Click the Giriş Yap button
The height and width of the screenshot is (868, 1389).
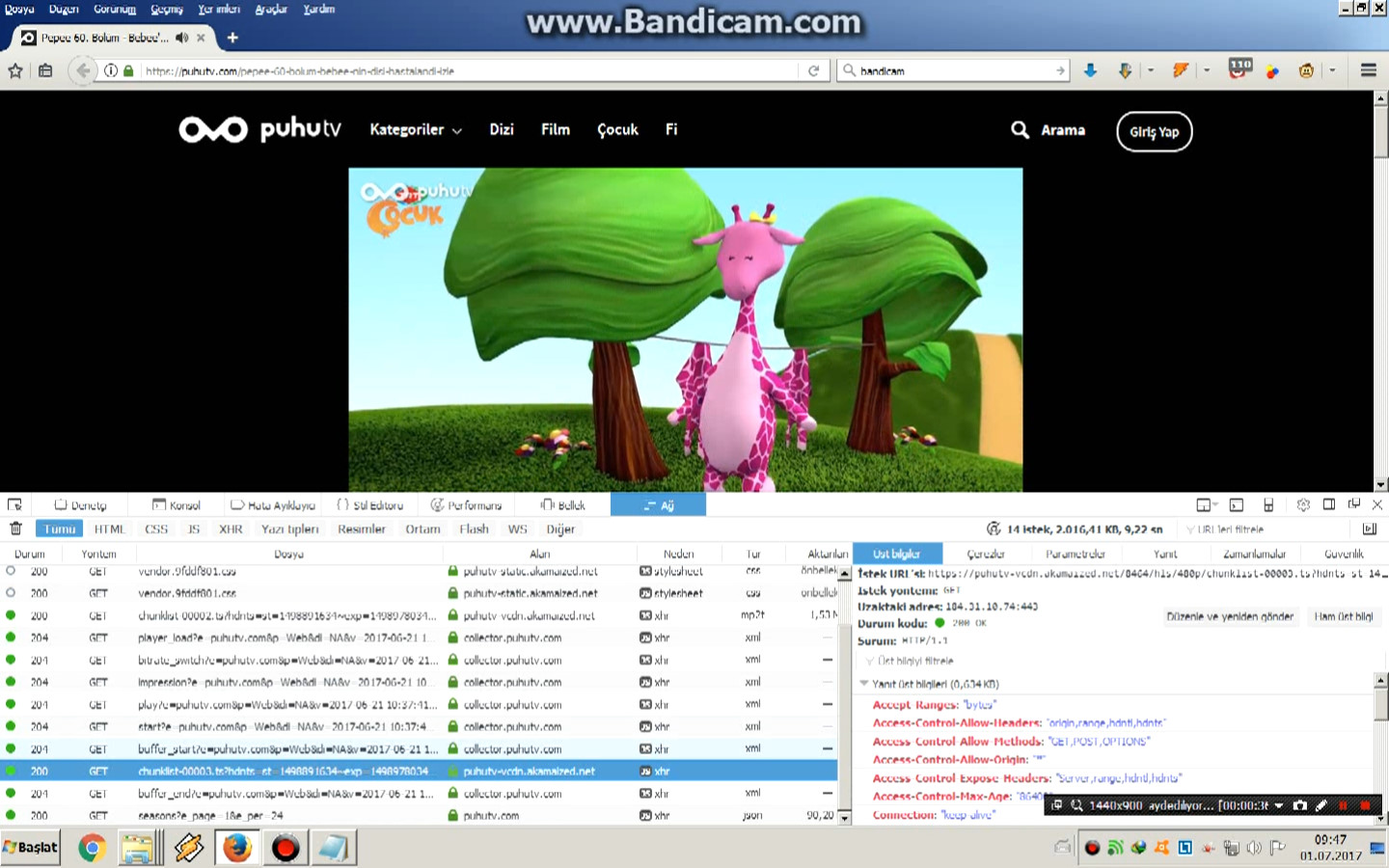point(1155,132)
